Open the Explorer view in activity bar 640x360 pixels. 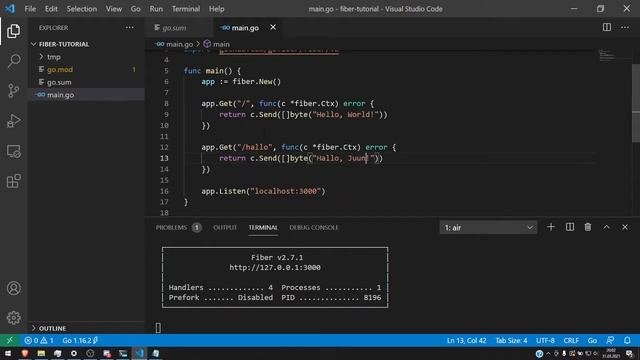click(13, 31)
